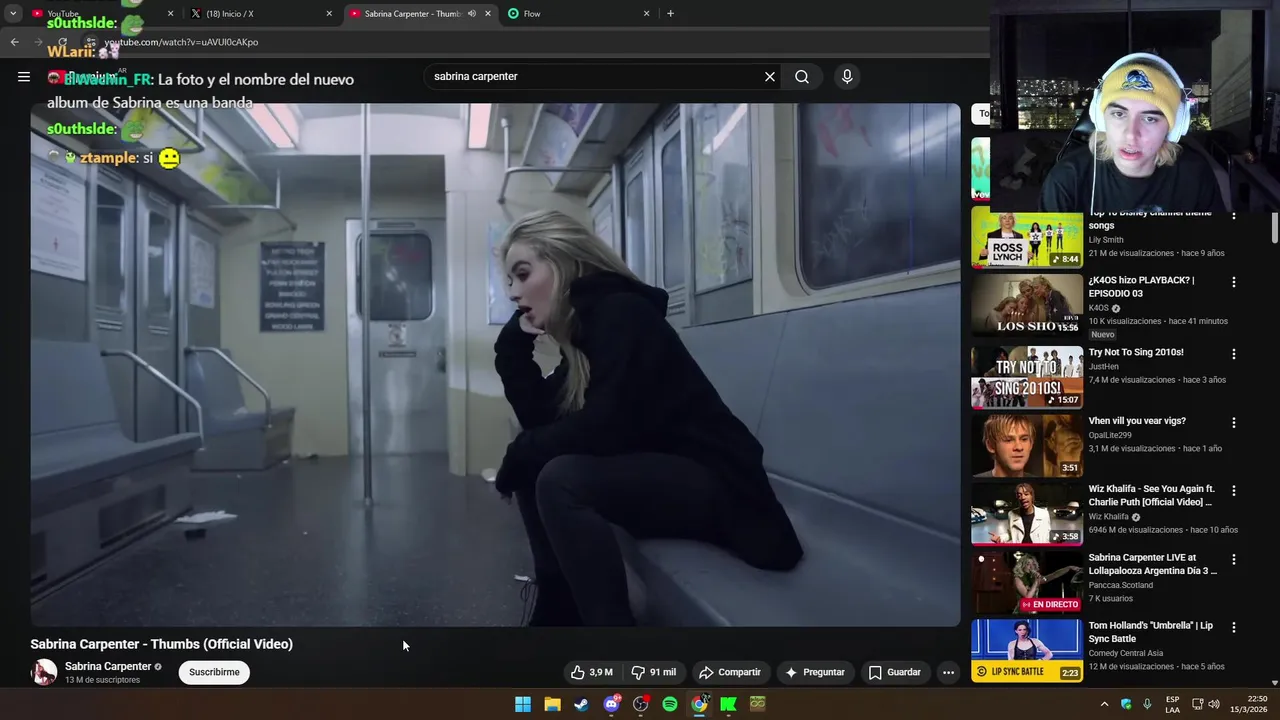This screenshot has height=720, width=1280.
Task: Open the YouTube guide hamburger menu
Action: (24, 76)
